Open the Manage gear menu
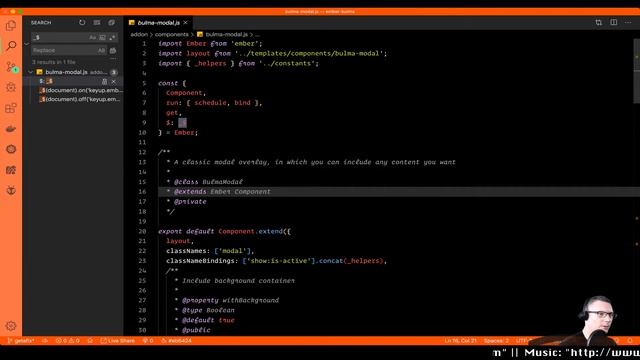 [11, 326]
